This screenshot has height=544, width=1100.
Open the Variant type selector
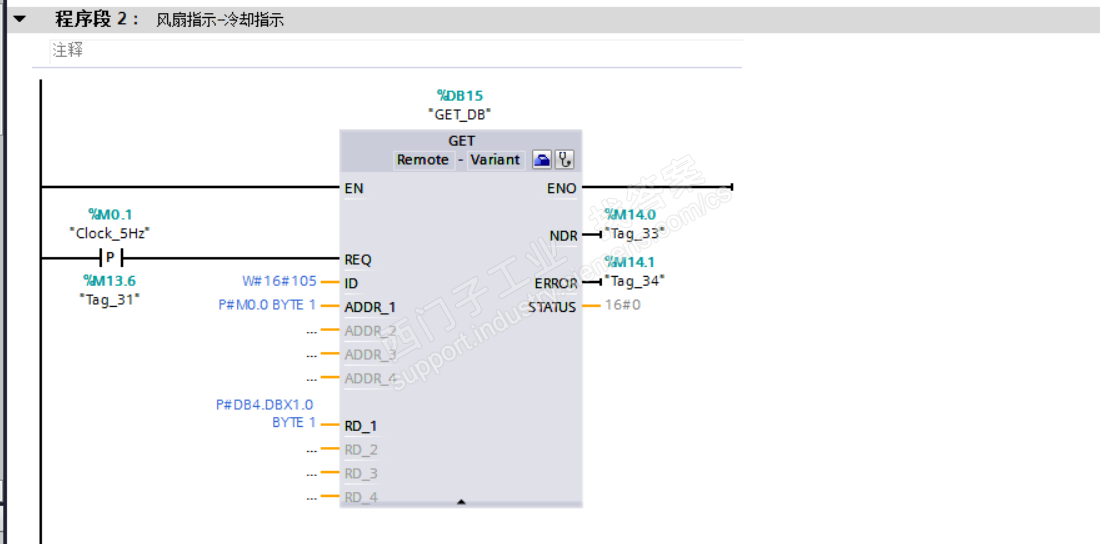coord(495,160)
